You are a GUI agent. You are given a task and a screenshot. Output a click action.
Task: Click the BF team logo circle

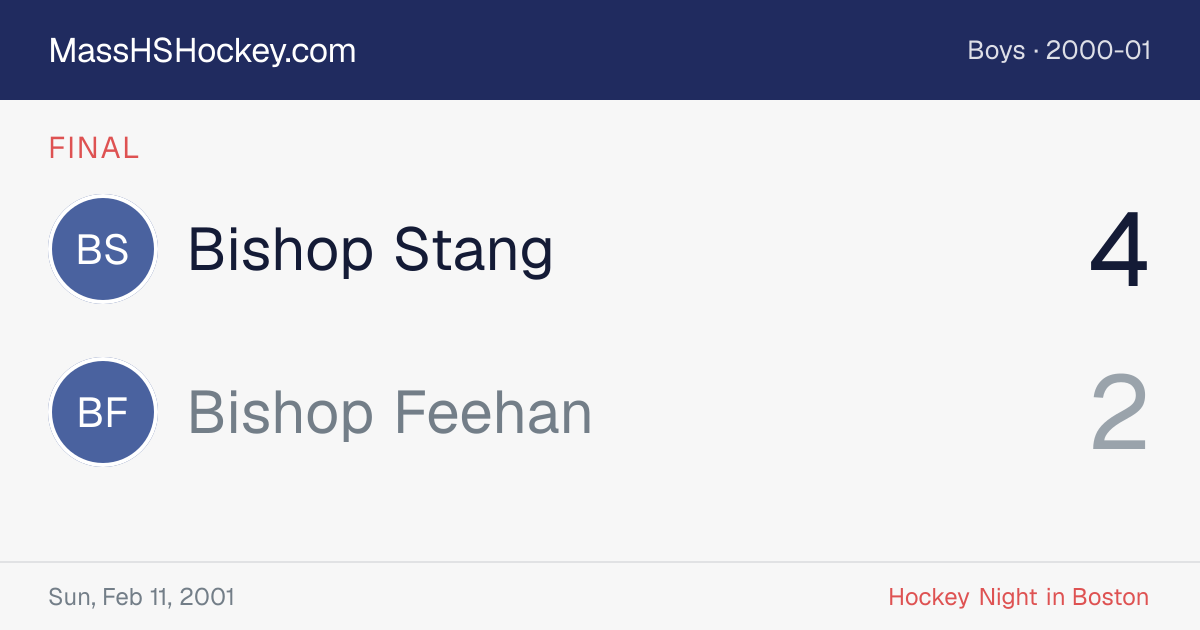coord(103,412)
